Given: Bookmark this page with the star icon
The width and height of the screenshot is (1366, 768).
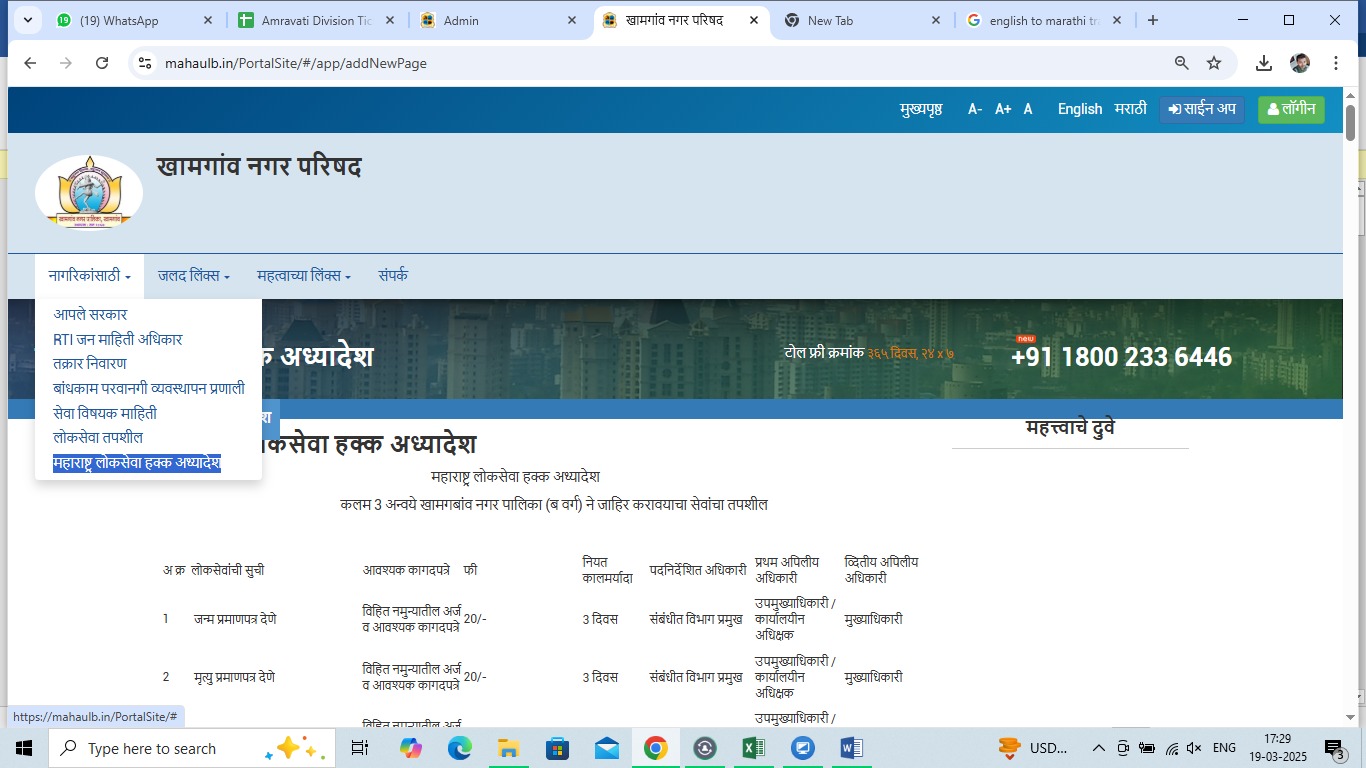Looking at the screenshot, I should click(1214, 63).
